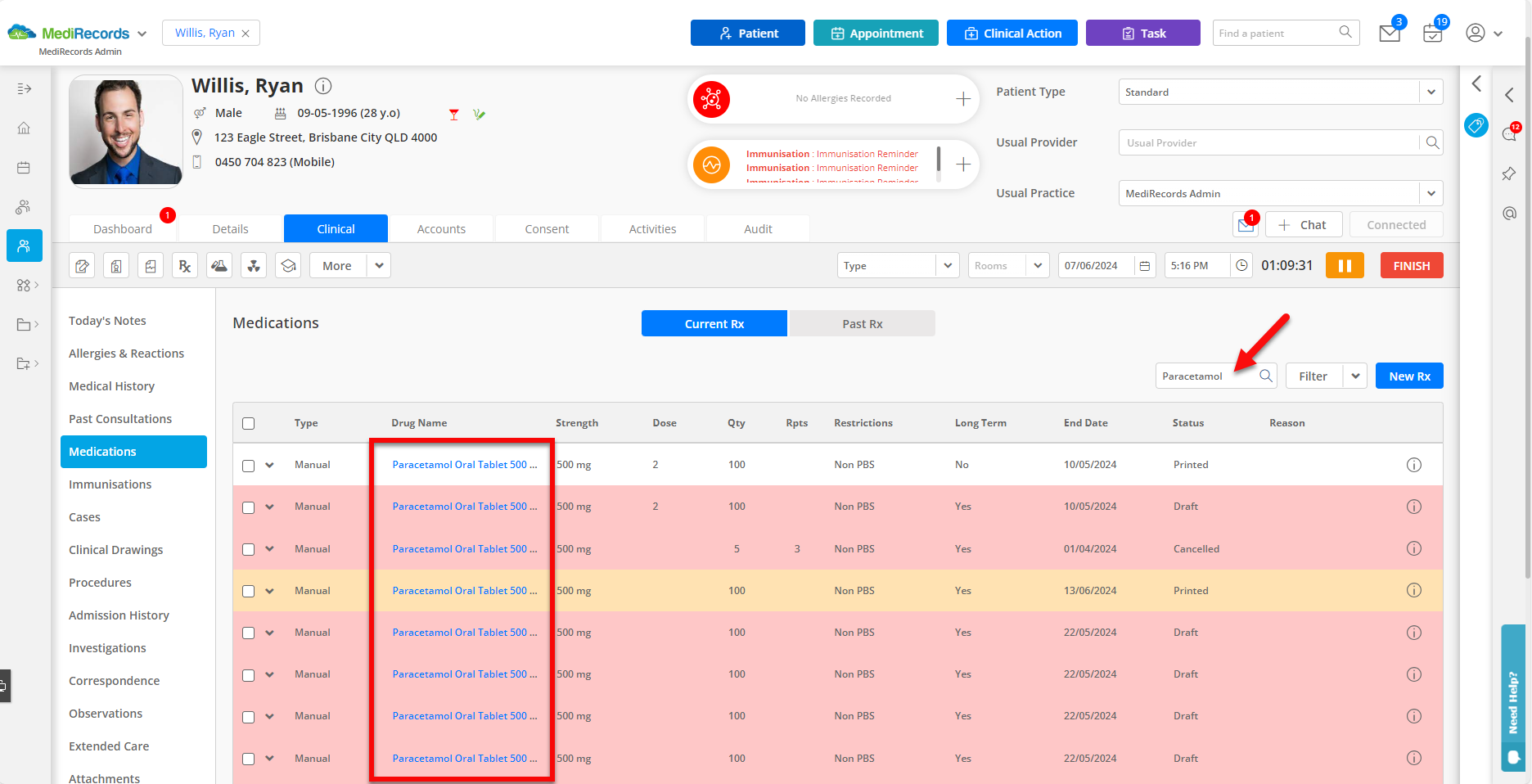This screenshot has width=1532, height=784.
Task: Click info icon on the 13/06/2024 Printed row
Action: coord(1413,590)
